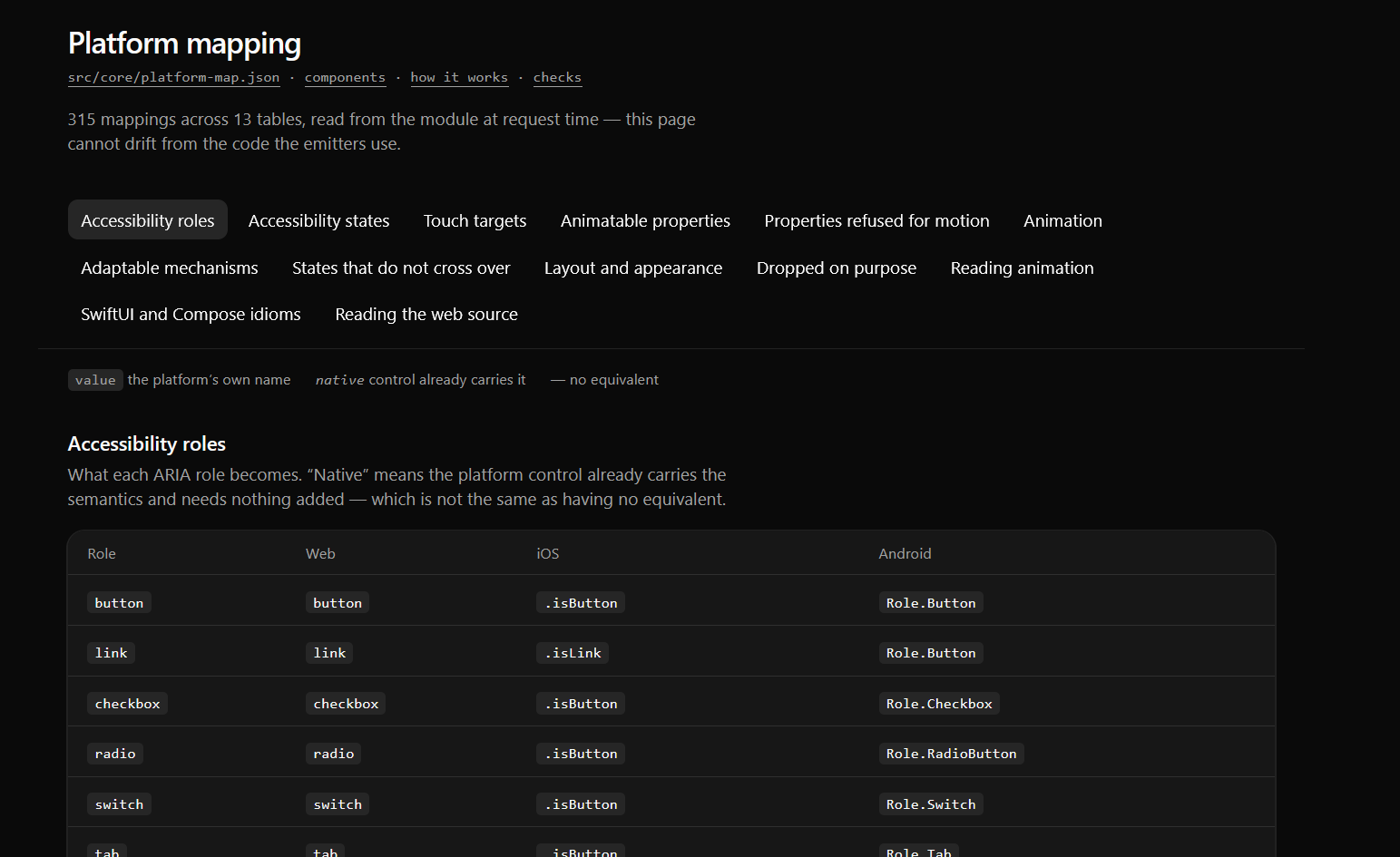Switch to the Accessibility states tab
The width and height of the screenshot is (1400, 857).
pyautogui.click(x=319, y=220)
